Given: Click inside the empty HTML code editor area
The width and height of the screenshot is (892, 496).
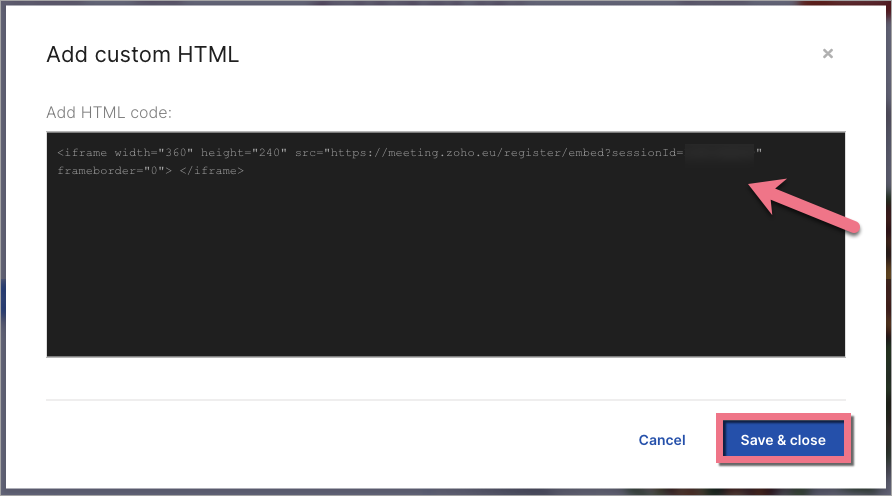Looking at the screenshot, I should 445,270.
